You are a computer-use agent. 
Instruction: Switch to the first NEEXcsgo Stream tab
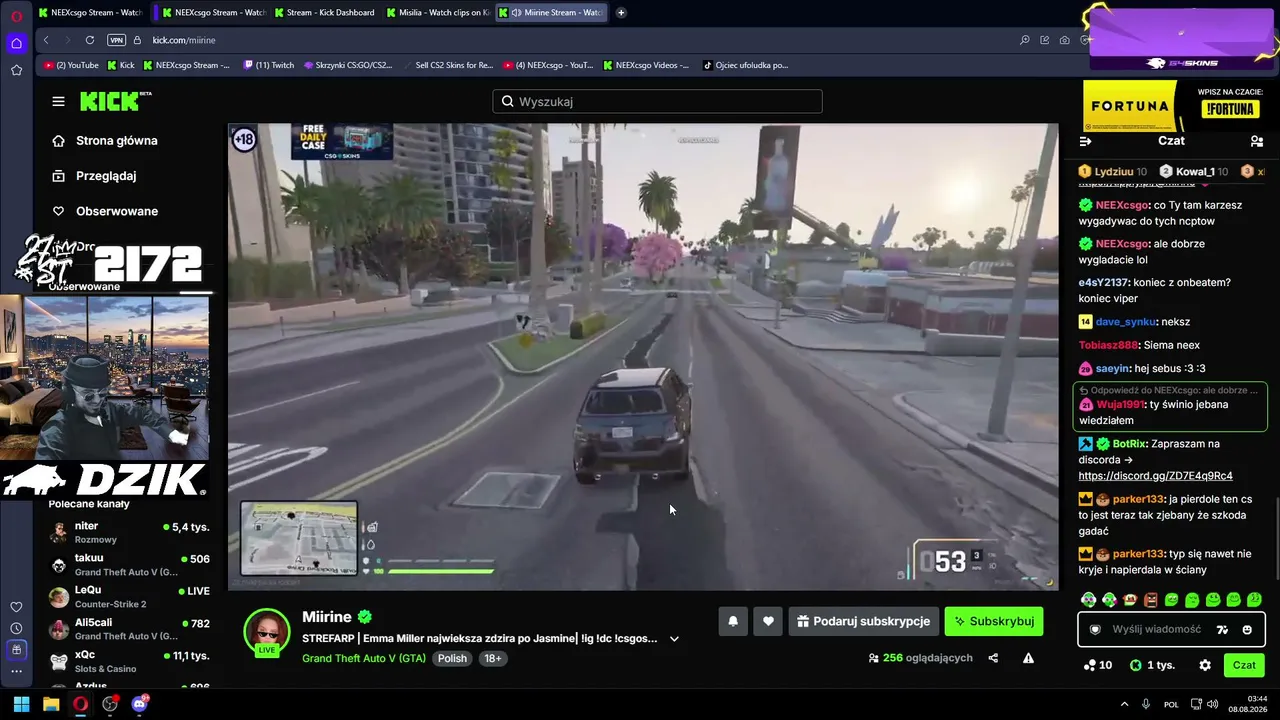(x=90, y=13)
